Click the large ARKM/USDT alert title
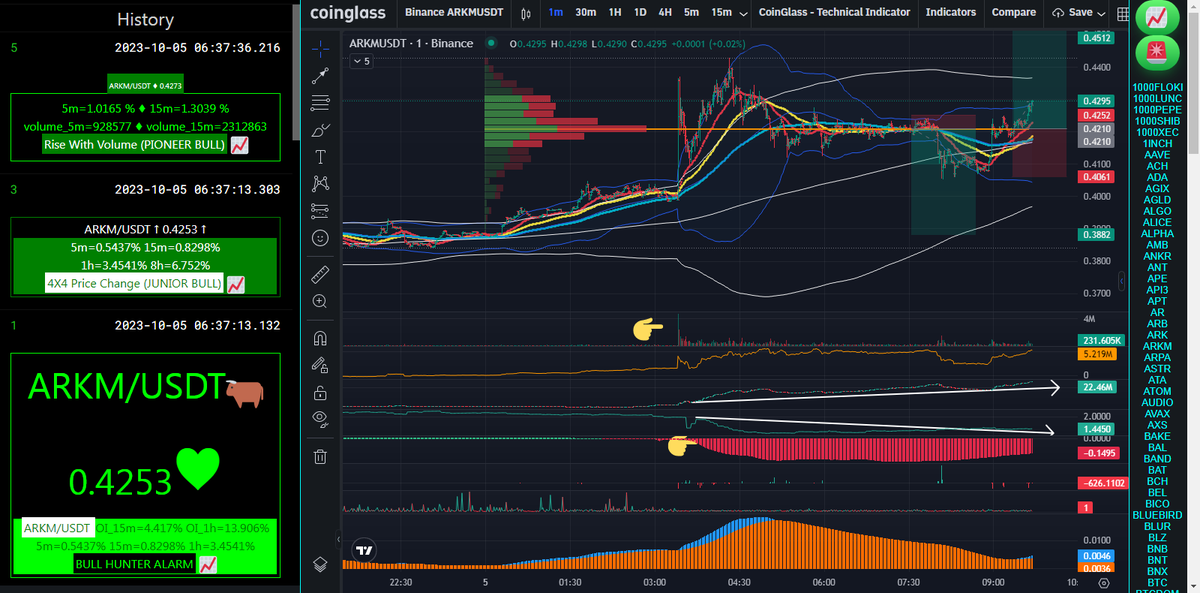Screen dimensions: 1200x593 pos(127,387)
